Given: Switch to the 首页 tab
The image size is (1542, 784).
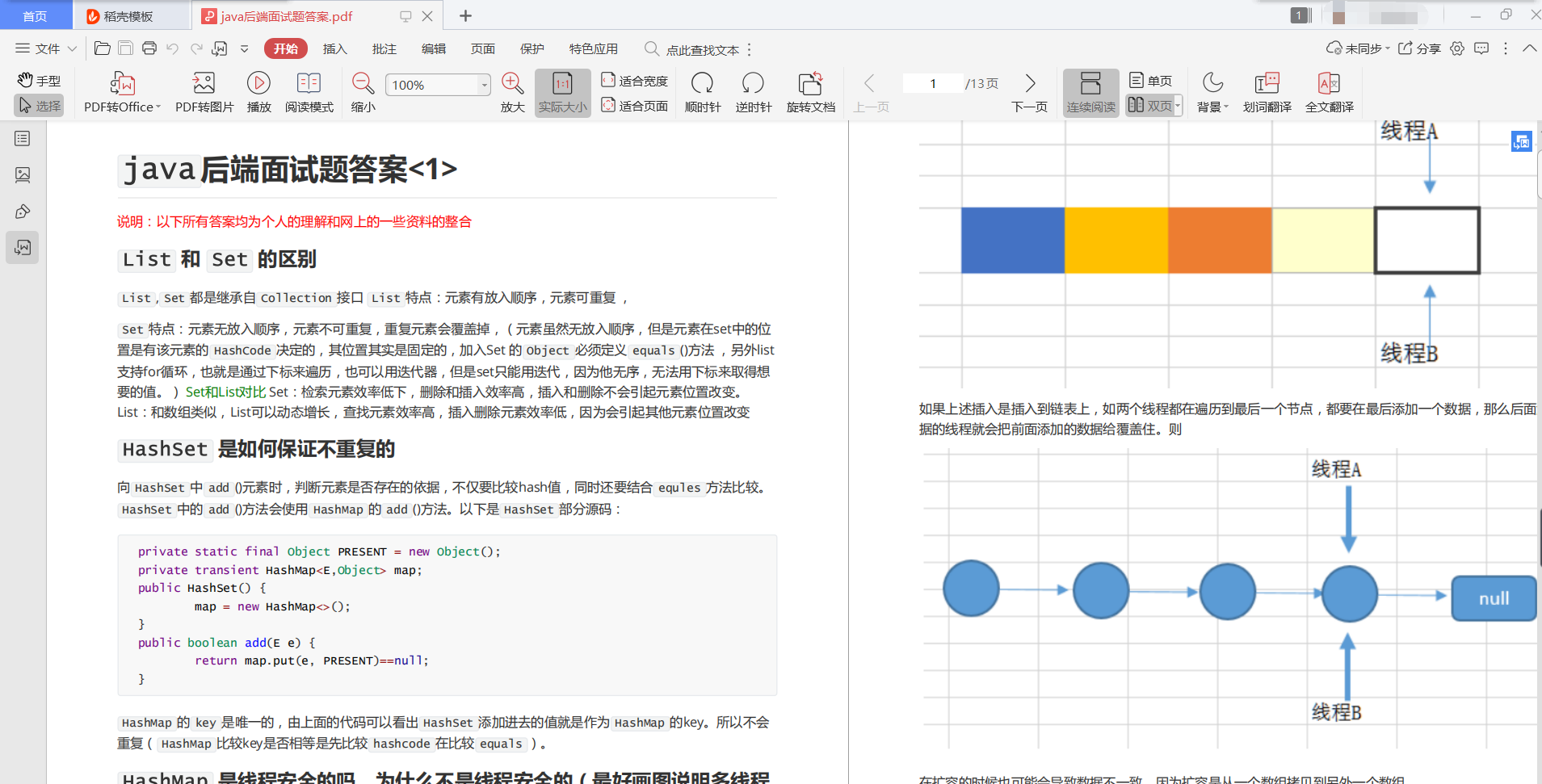Looking at the screenshot, I should pyautogui.click(x=35, y=16).
